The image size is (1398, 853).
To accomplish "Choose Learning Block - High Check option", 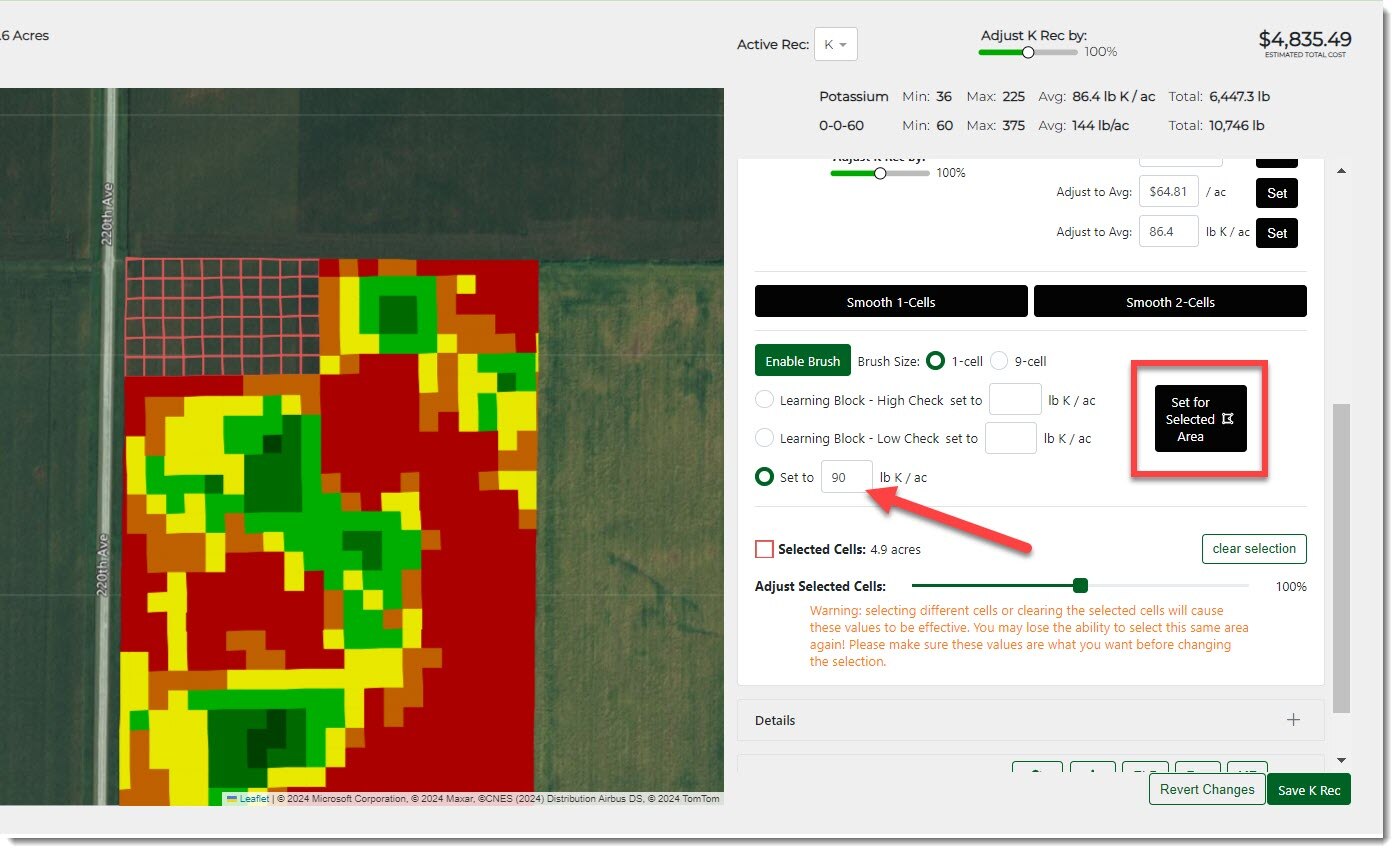I will [764, 400].
